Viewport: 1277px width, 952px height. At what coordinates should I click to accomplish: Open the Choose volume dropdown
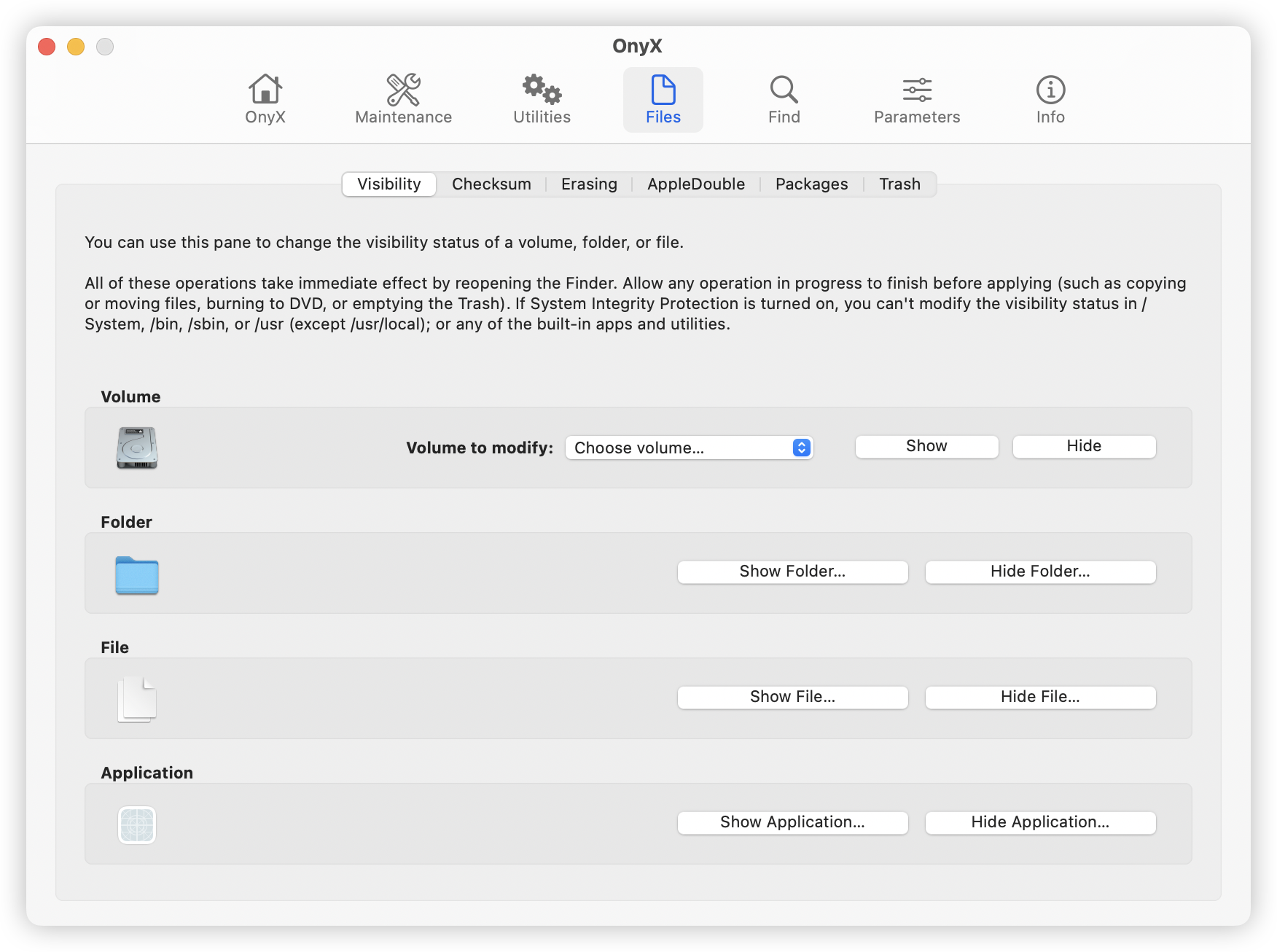pyautogui.click(x=689, y=448)
